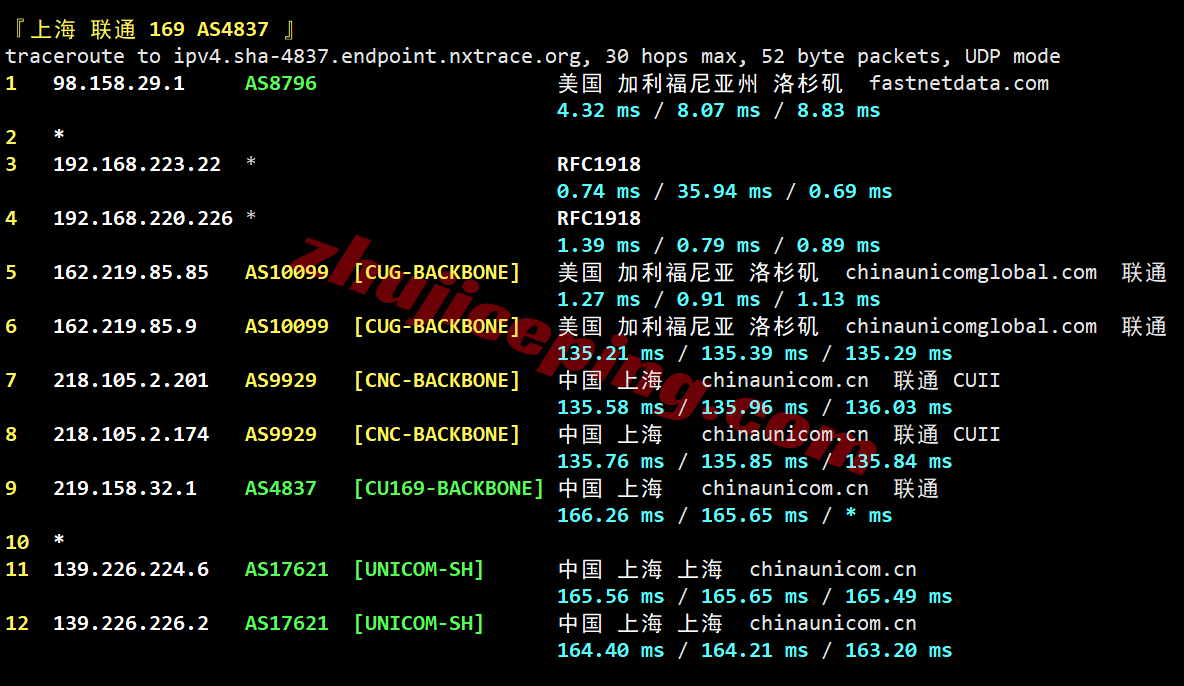Viewport: 1184px width, 686px height.
Task: Click [UNICOM-SH] tag on hop 11
Action: [x=419, y=570]
